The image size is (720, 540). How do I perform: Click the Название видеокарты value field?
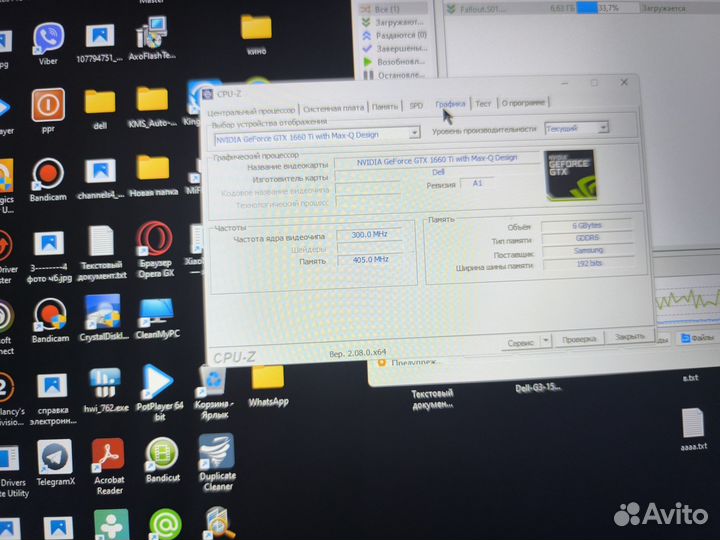pos(437,160)
